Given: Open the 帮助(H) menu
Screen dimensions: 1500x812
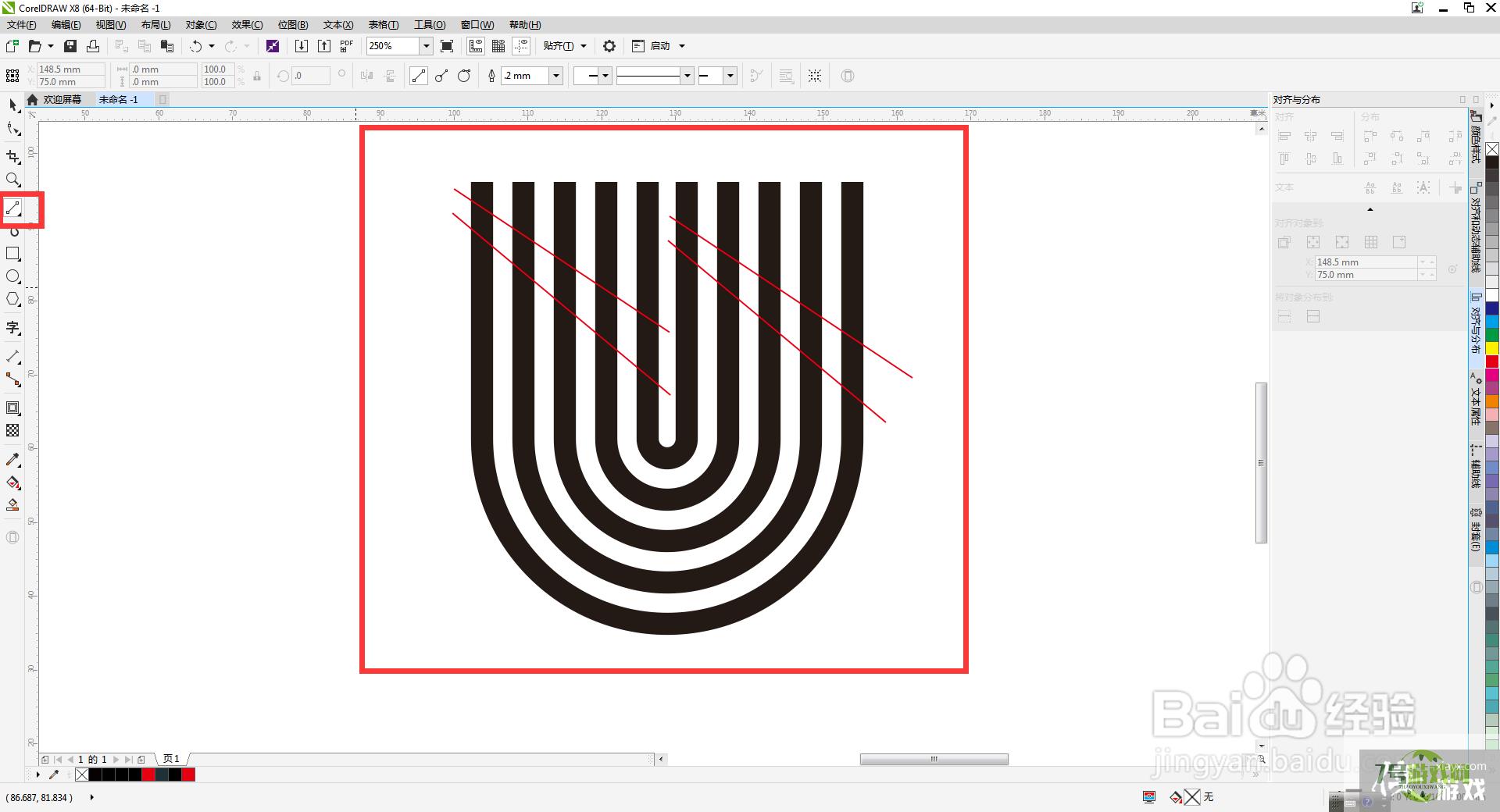Looking at the screenshot, I should click(525, 25).
